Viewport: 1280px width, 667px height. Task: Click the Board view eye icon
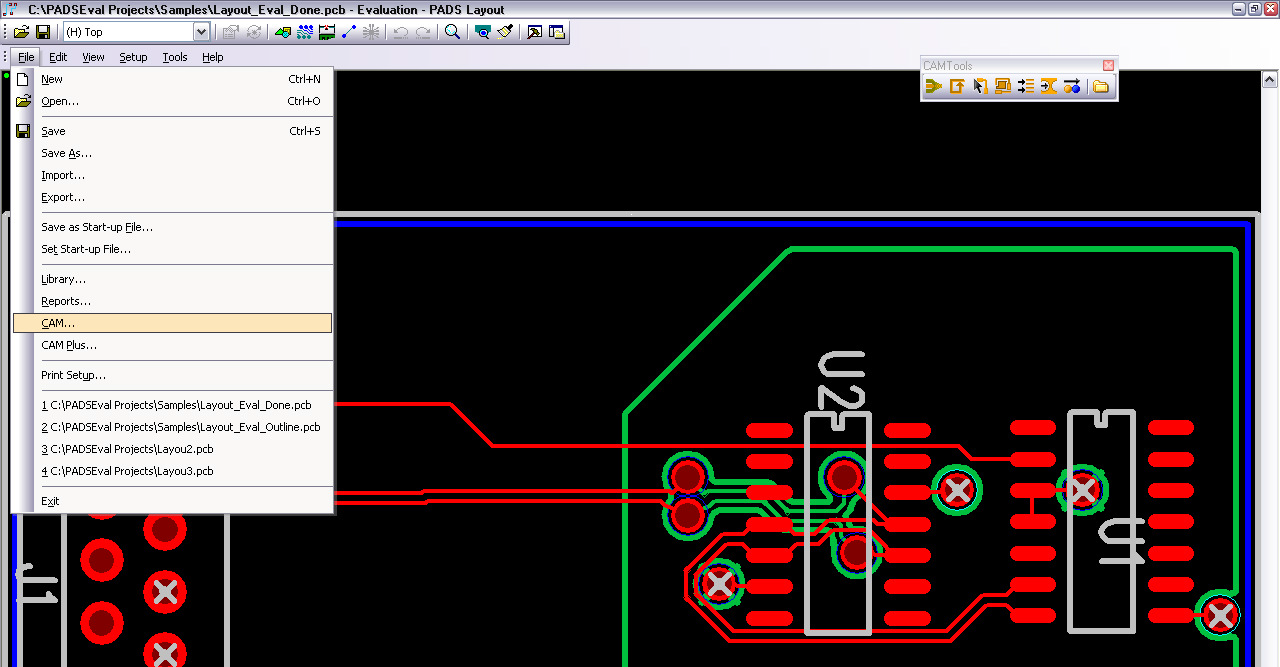[482, 32]
